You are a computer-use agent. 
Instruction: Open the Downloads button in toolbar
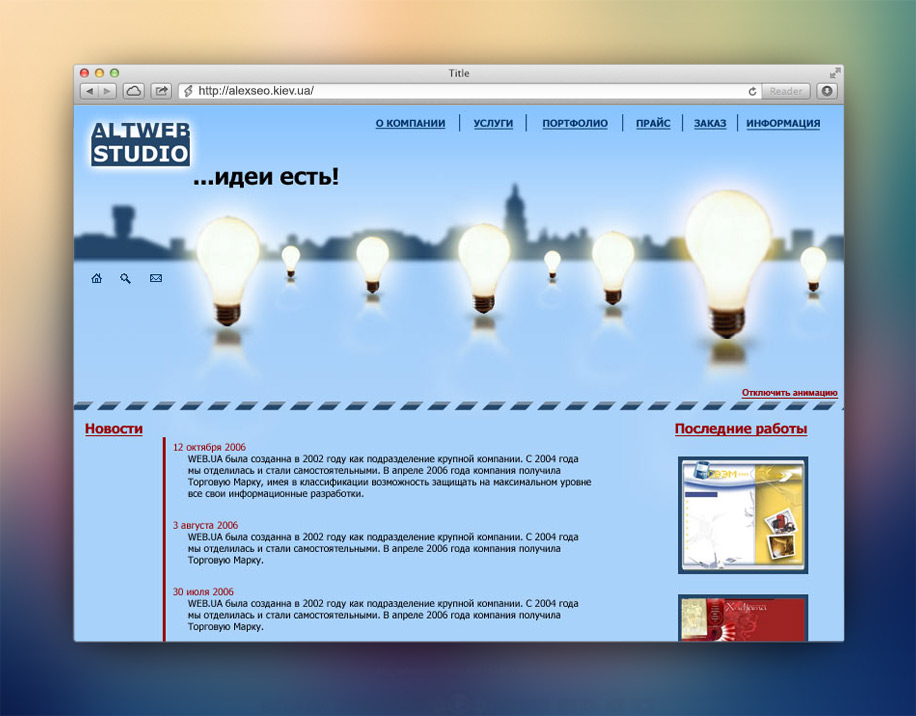point(827,91)
